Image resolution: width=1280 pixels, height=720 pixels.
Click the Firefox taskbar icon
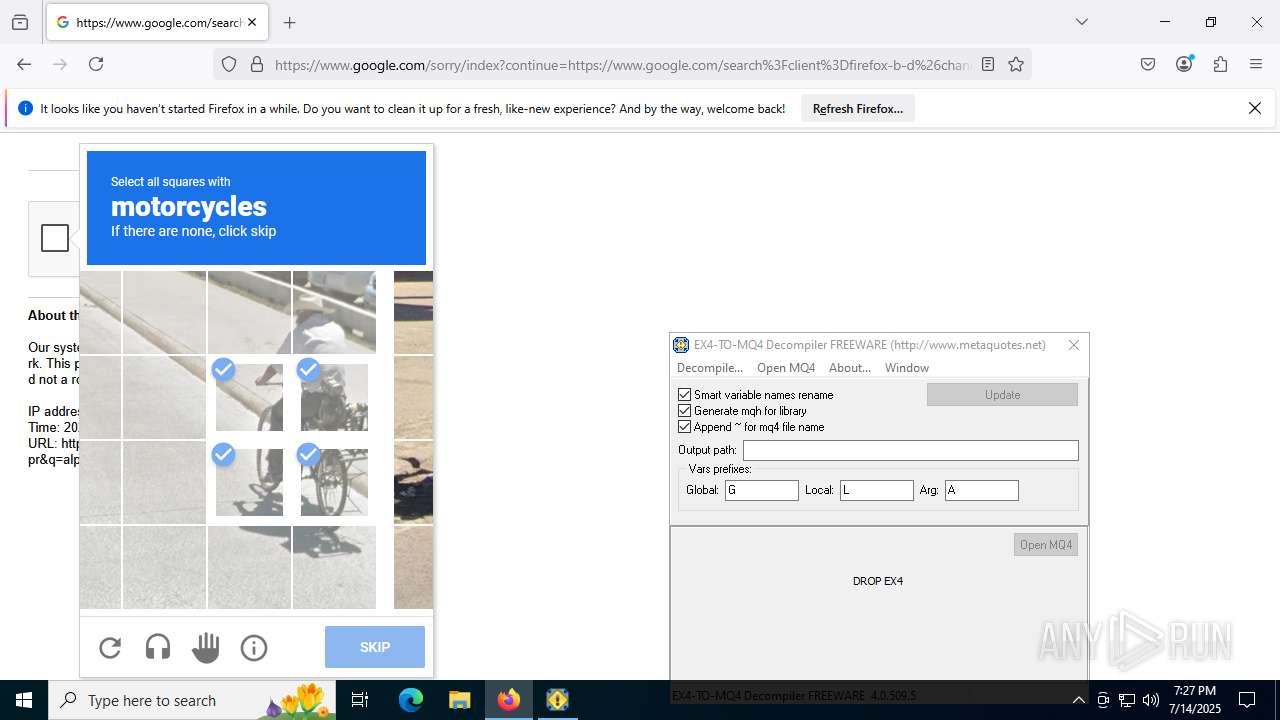click(509, 700)
